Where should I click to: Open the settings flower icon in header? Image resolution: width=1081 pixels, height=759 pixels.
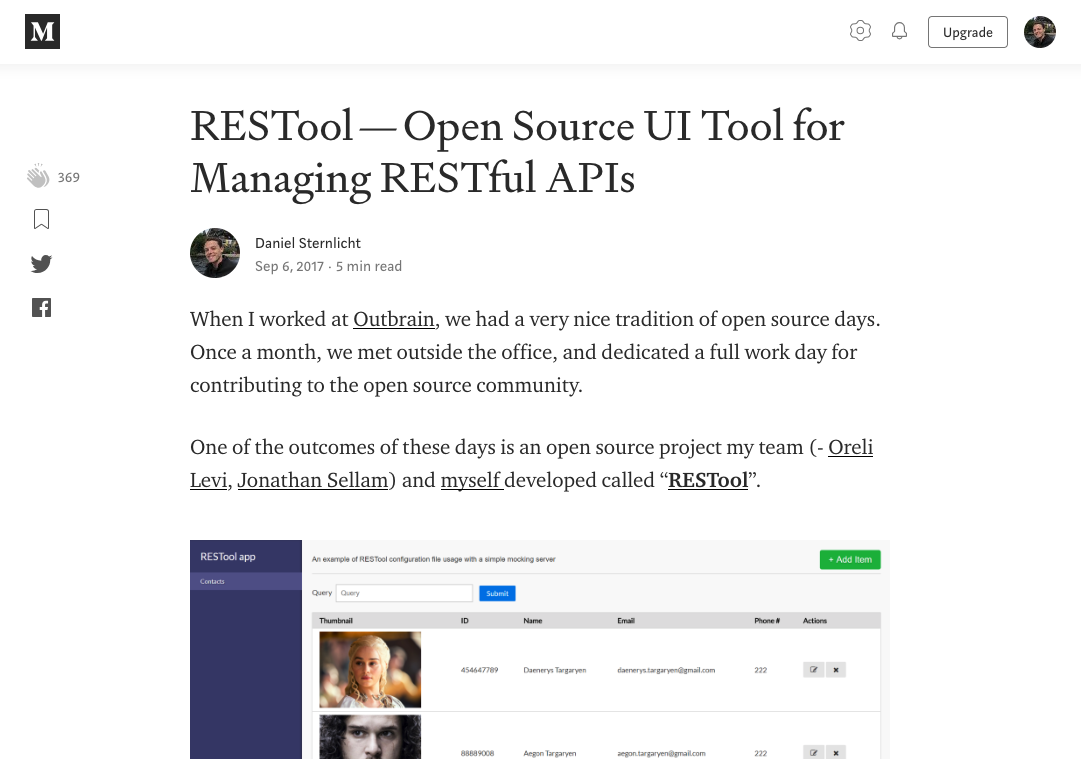tap(860, 31)
